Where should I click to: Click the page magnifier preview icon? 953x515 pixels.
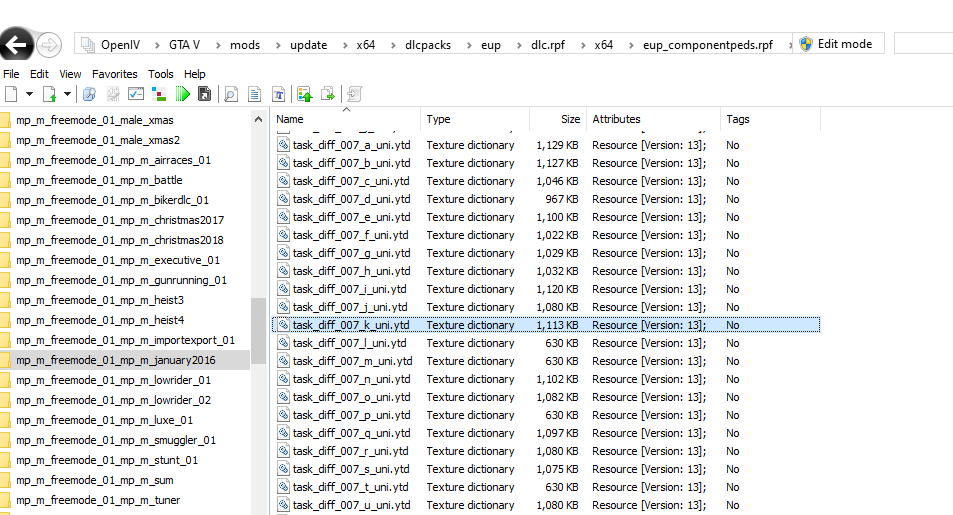(x=230, y=94)
